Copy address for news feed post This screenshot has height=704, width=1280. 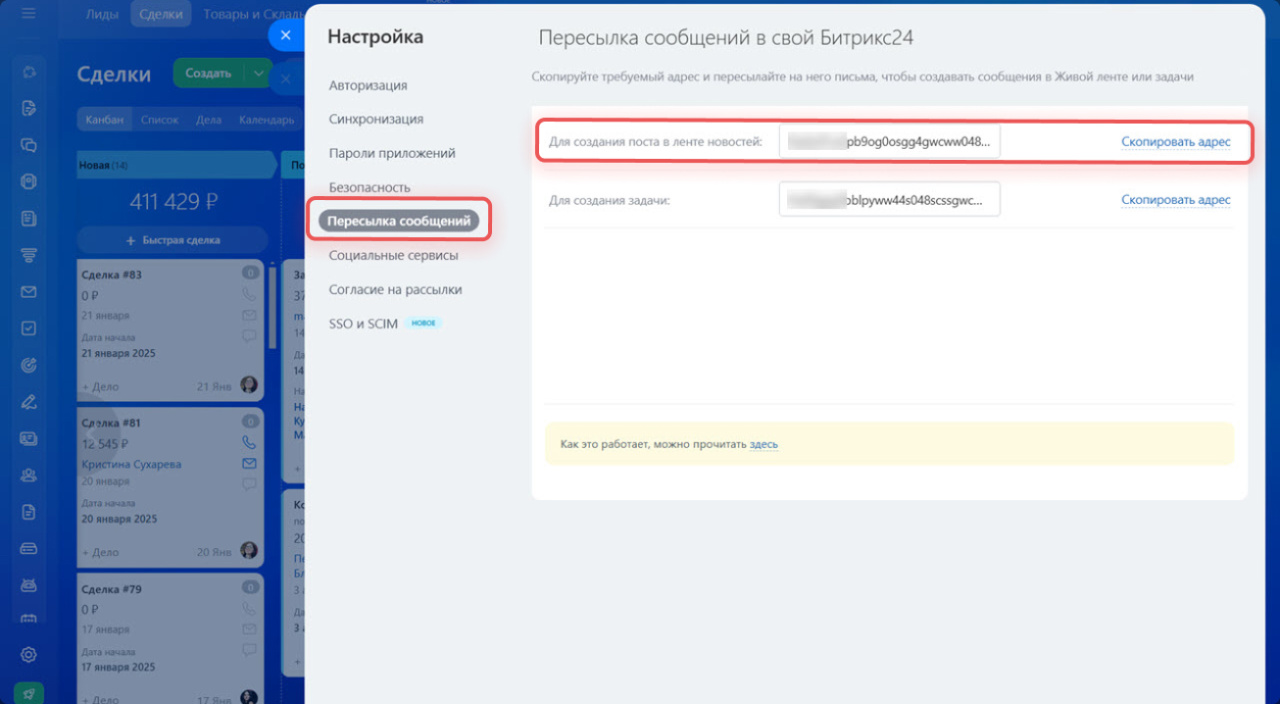coord(1176,142)
